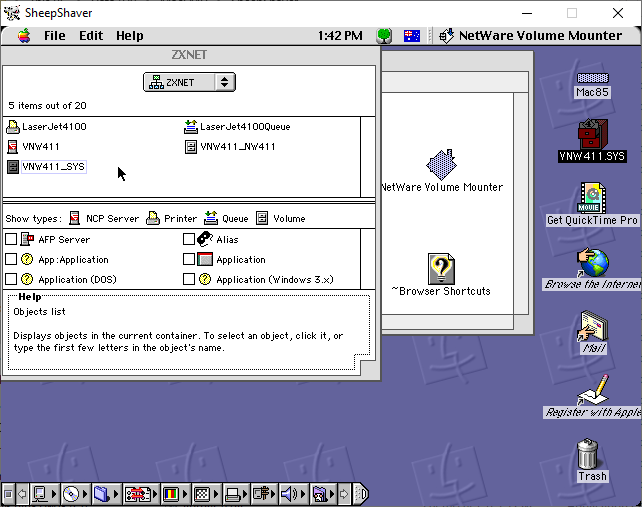Select the Mail alias icon

(594, 332)
